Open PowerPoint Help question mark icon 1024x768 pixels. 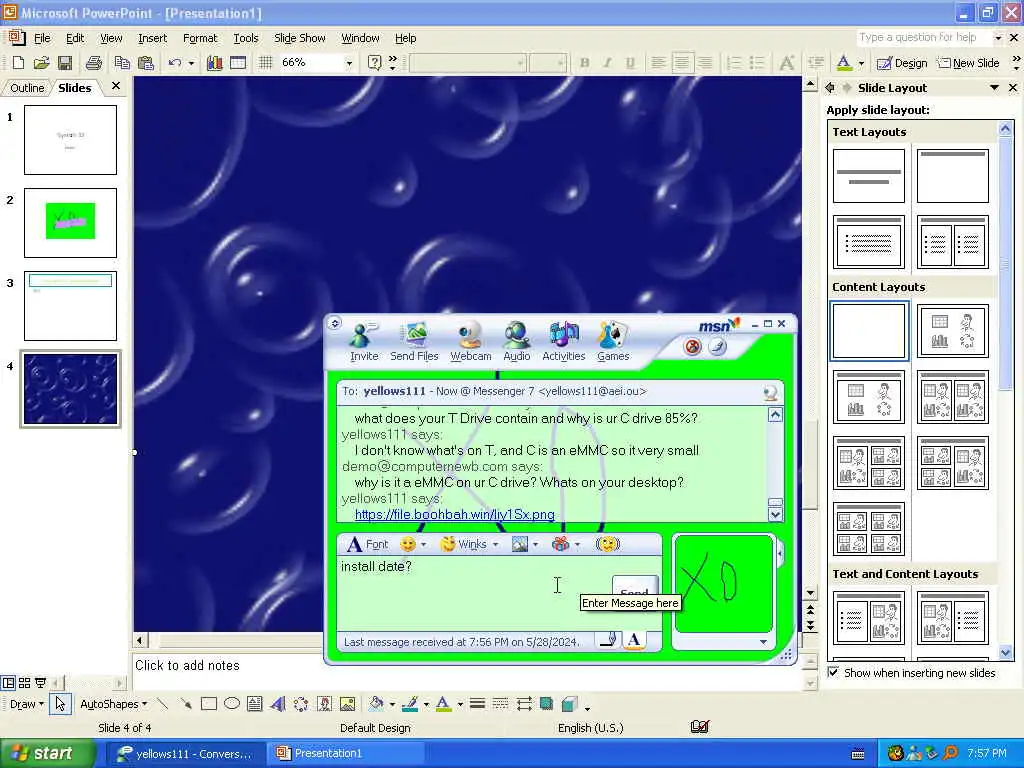374,63
